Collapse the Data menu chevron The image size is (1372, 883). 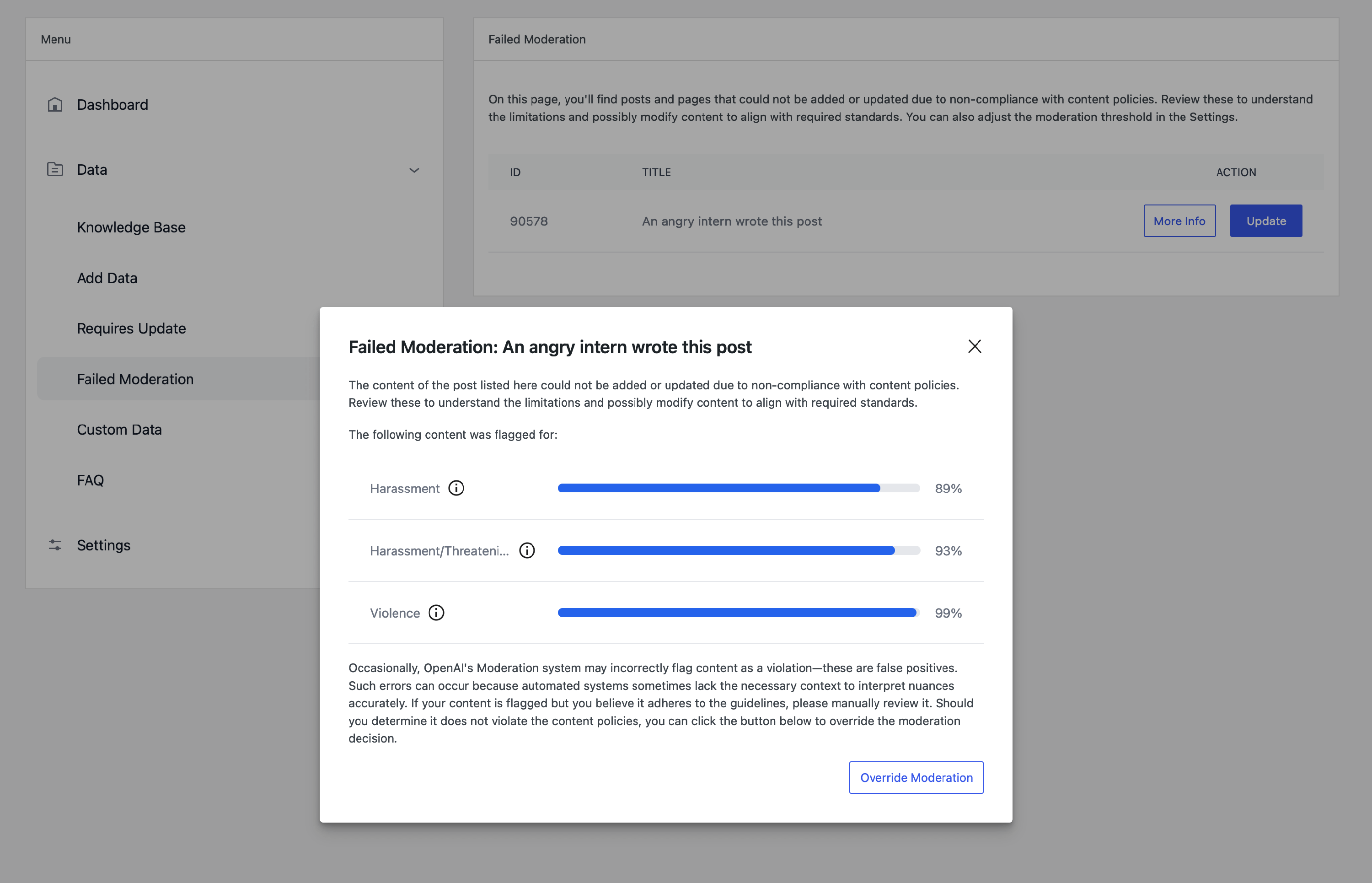tap(414, 170)
